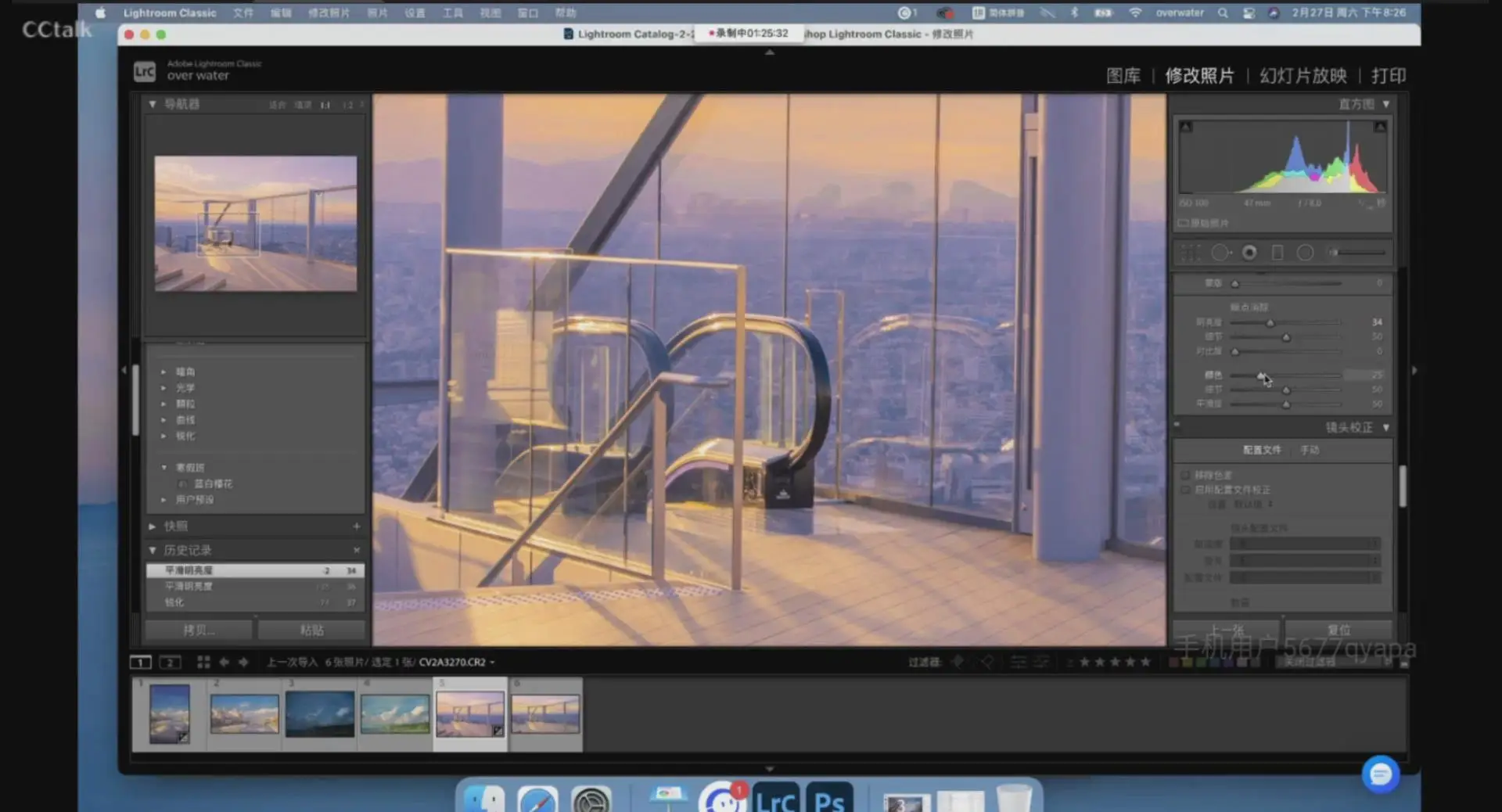The image size is (1502, 812).
Task: Open Photoshop from the Dock
Action: pyautogui.click(x=829, y=799)
